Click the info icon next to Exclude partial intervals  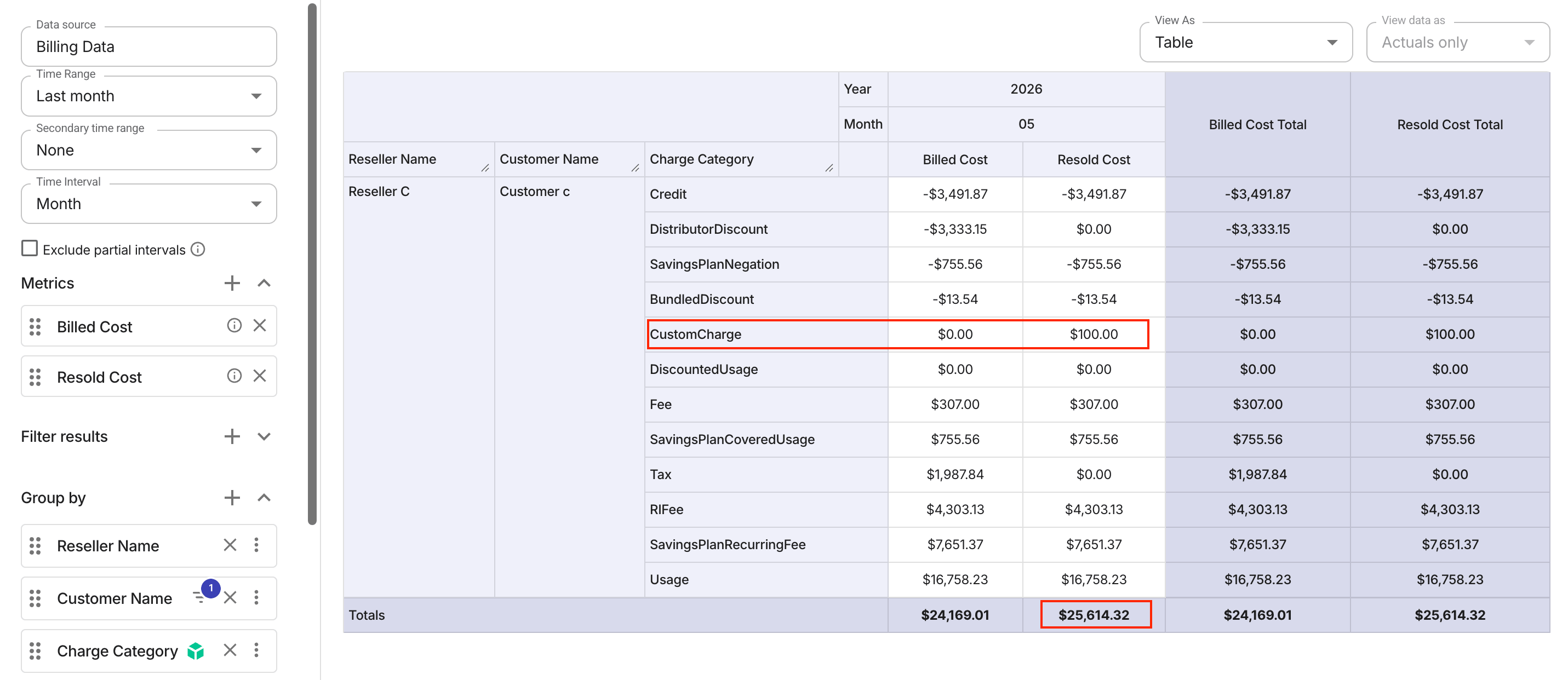(198, 249)
